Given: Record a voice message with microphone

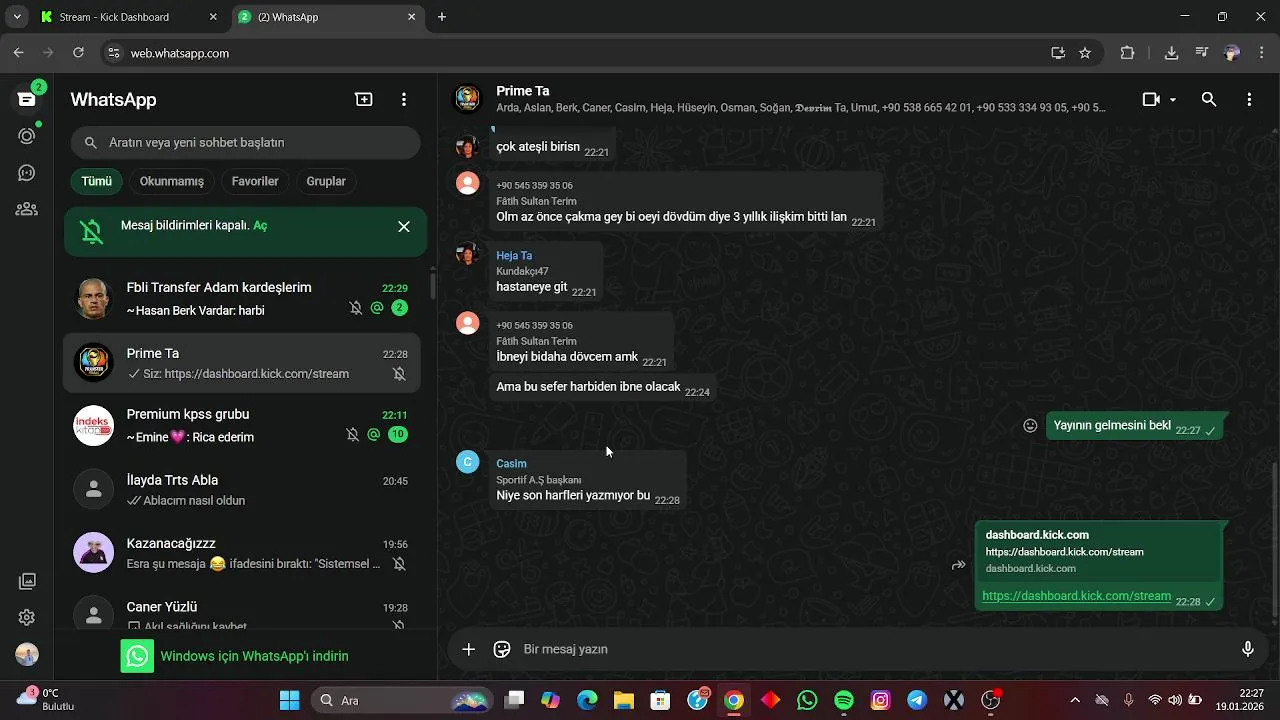Looking at the screenshot, I should click(1248, 649).
